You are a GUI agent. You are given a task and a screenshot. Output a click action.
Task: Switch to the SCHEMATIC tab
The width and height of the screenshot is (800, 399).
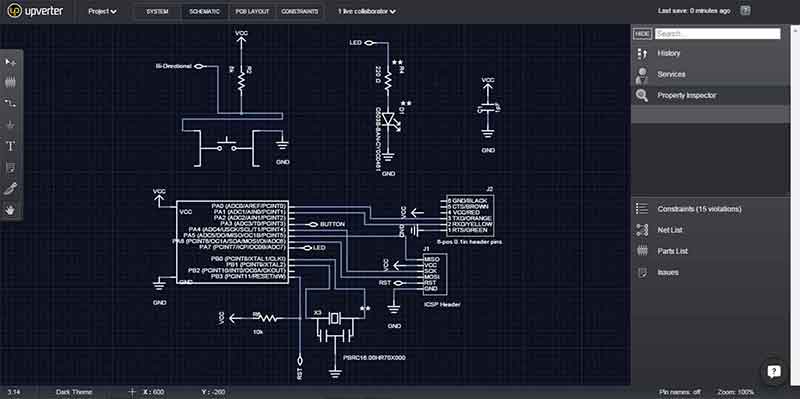pyautogui.click(x=204, y=11)
